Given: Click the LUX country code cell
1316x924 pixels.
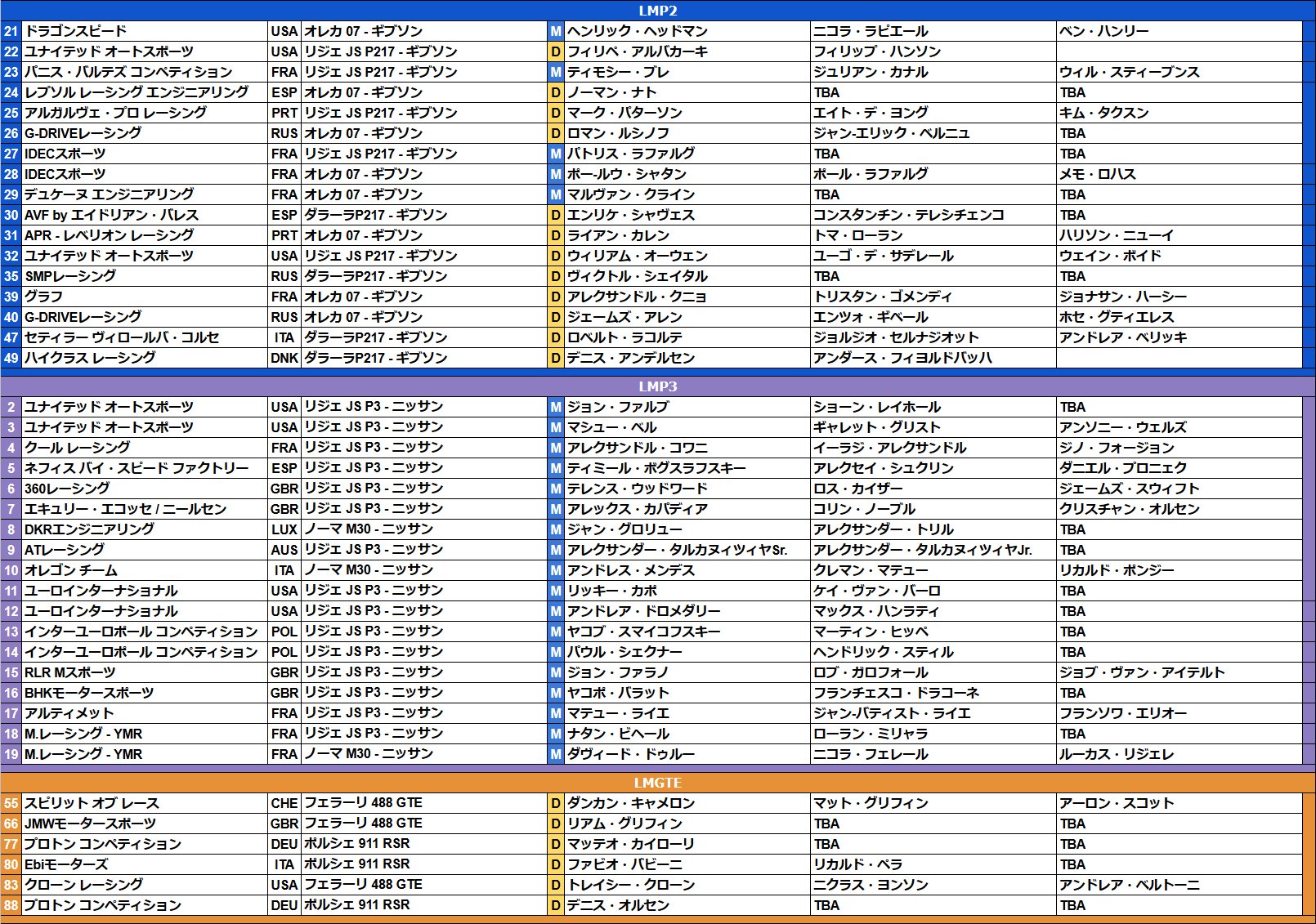Looking at the screenshot, I should [x=284, y=529].
